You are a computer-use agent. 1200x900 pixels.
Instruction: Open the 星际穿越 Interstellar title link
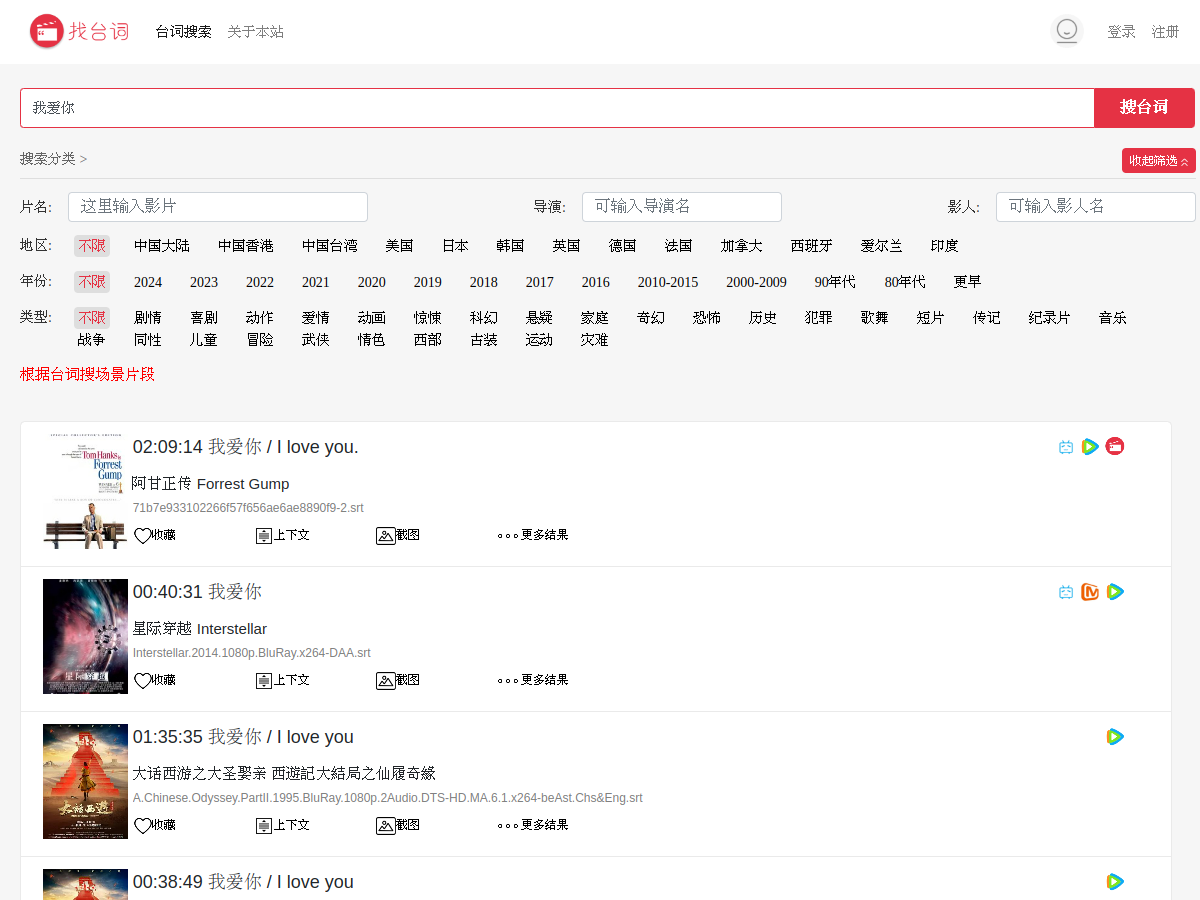200,629
